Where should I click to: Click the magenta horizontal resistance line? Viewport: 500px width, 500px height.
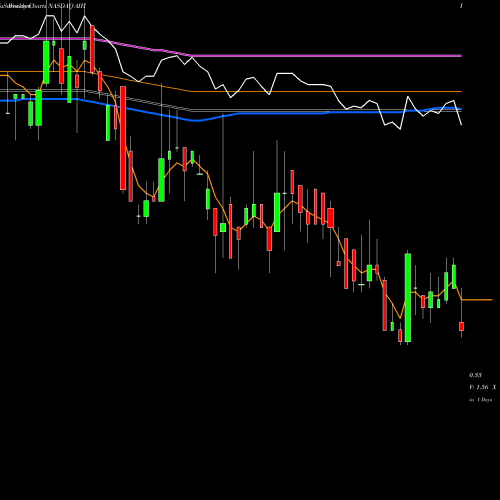coord(327,56)
